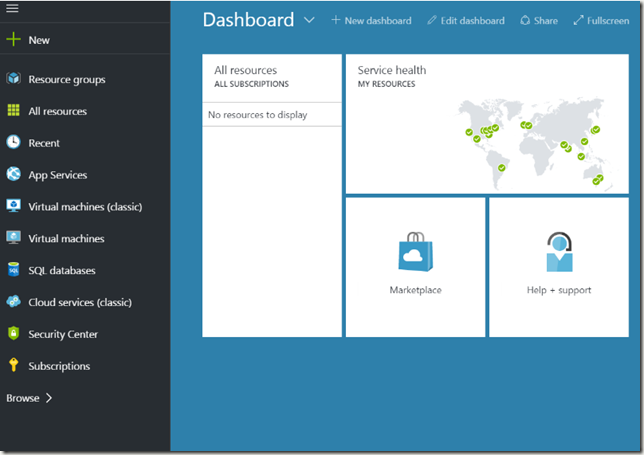Click the Security Center shield icon
The width and height of the screenshot is (644, 455).
(x=13, y=333)
